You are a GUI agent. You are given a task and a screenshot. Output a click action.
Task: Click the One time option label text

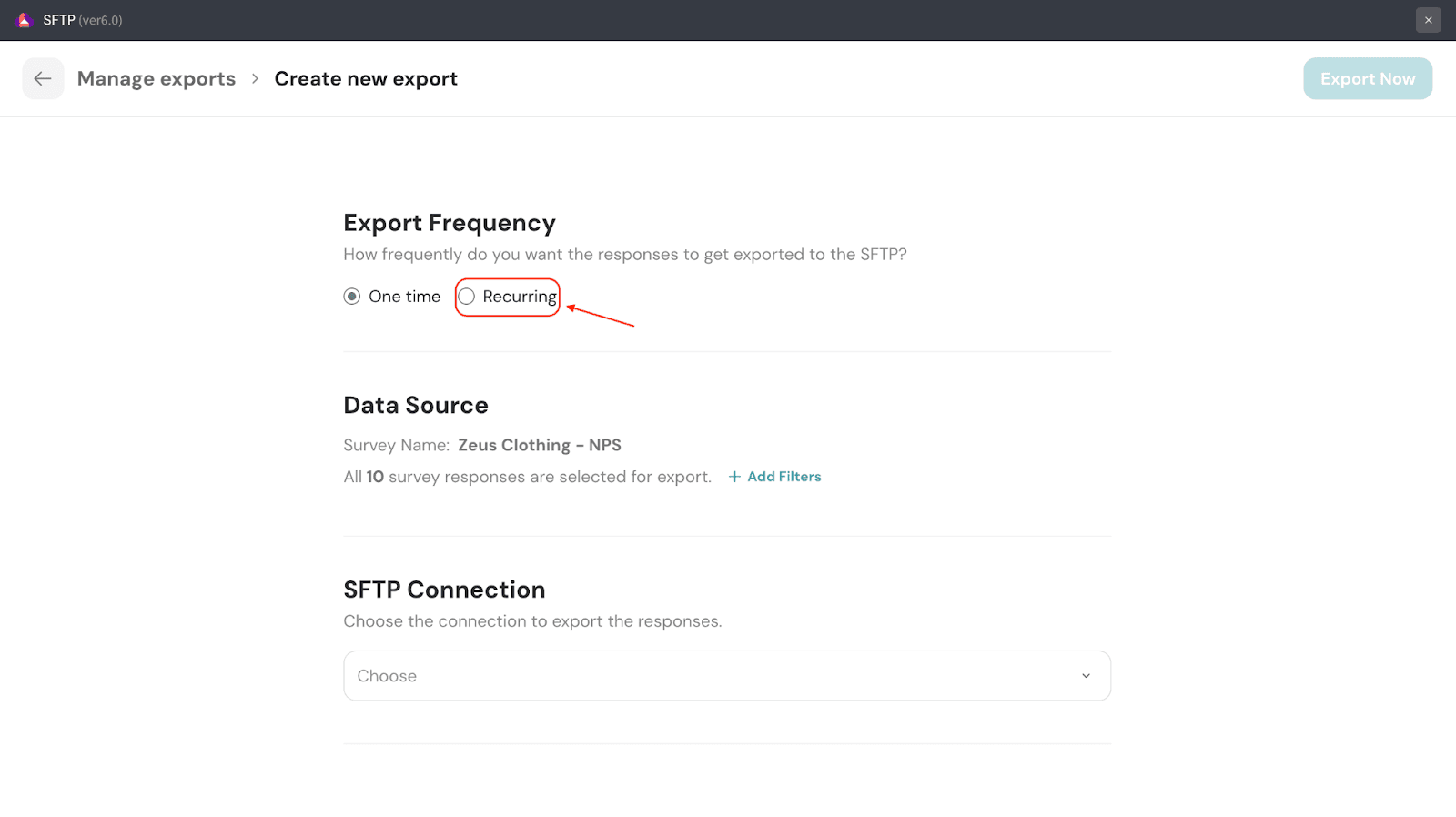pos(404,297)
